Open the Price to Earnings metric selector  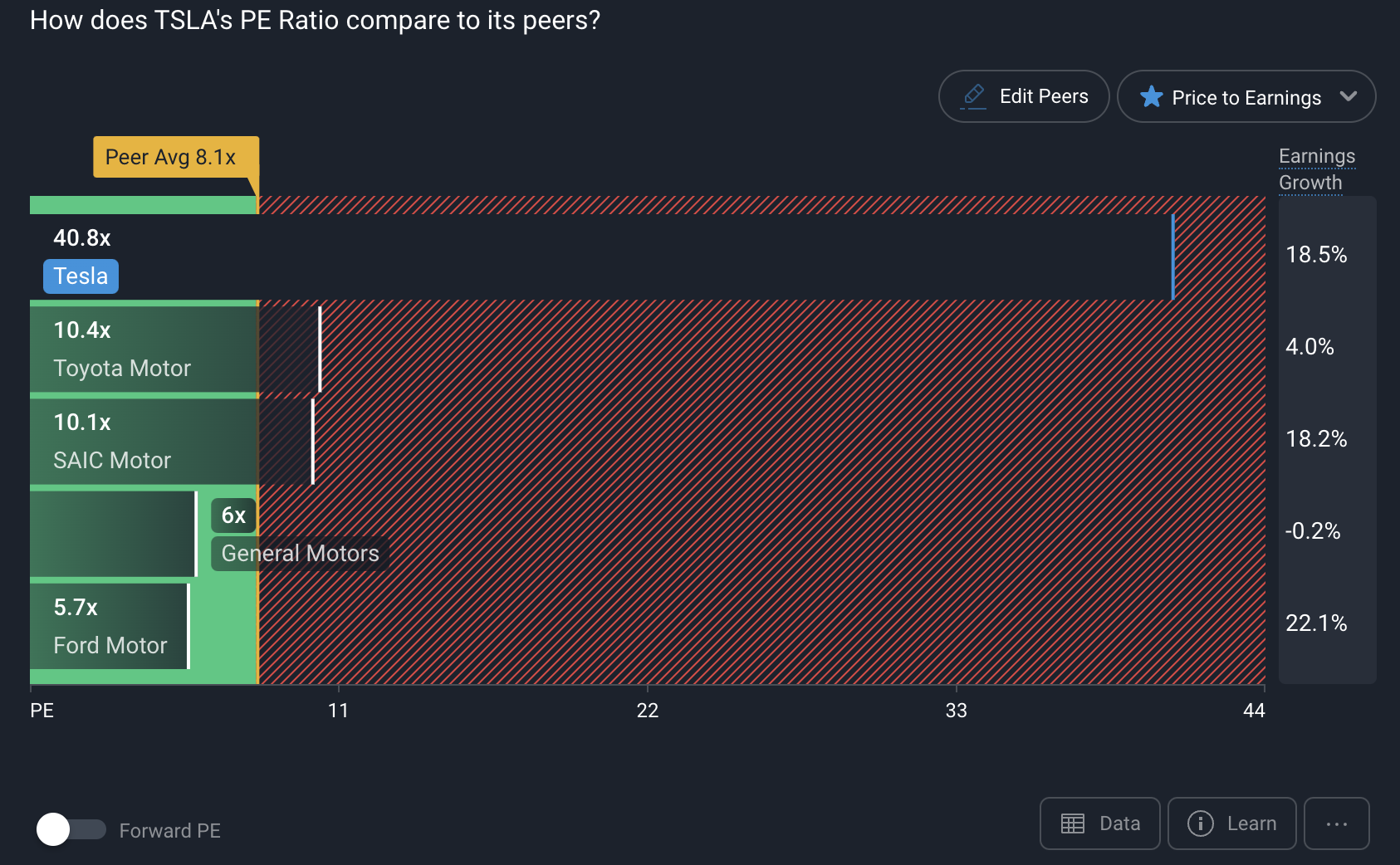pos(1246,96)
